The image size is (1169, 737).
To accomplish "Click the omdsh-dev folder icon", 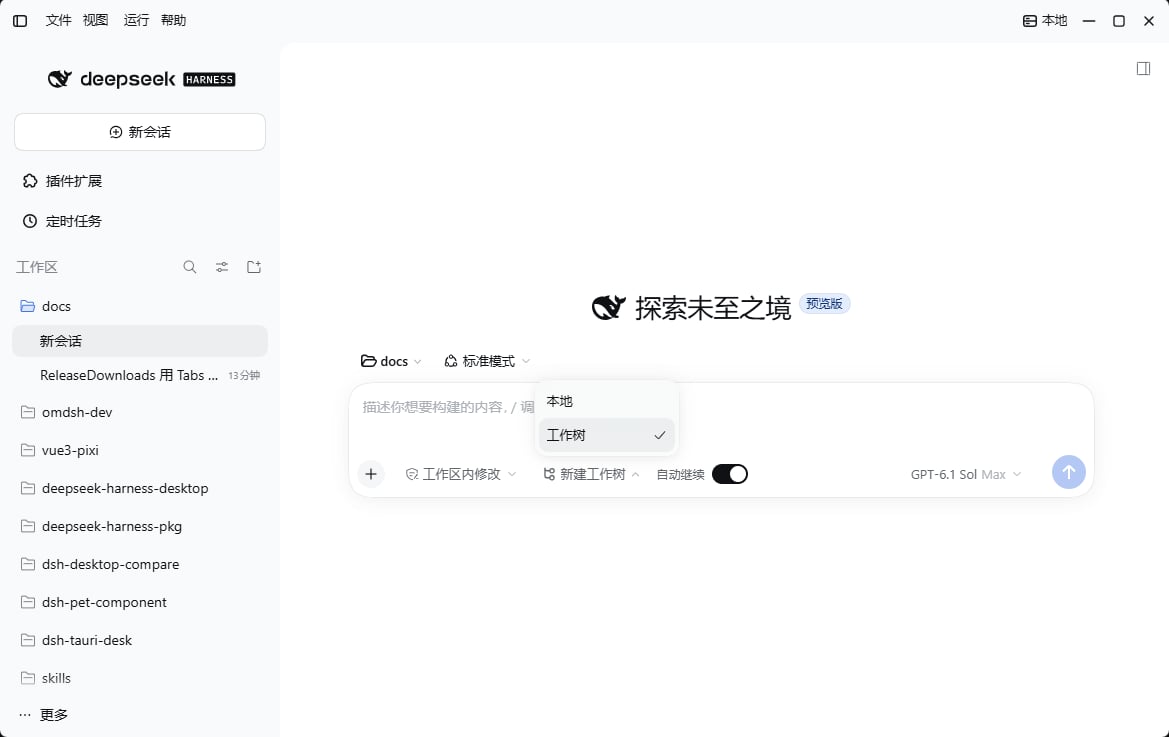I will point(28,412).
